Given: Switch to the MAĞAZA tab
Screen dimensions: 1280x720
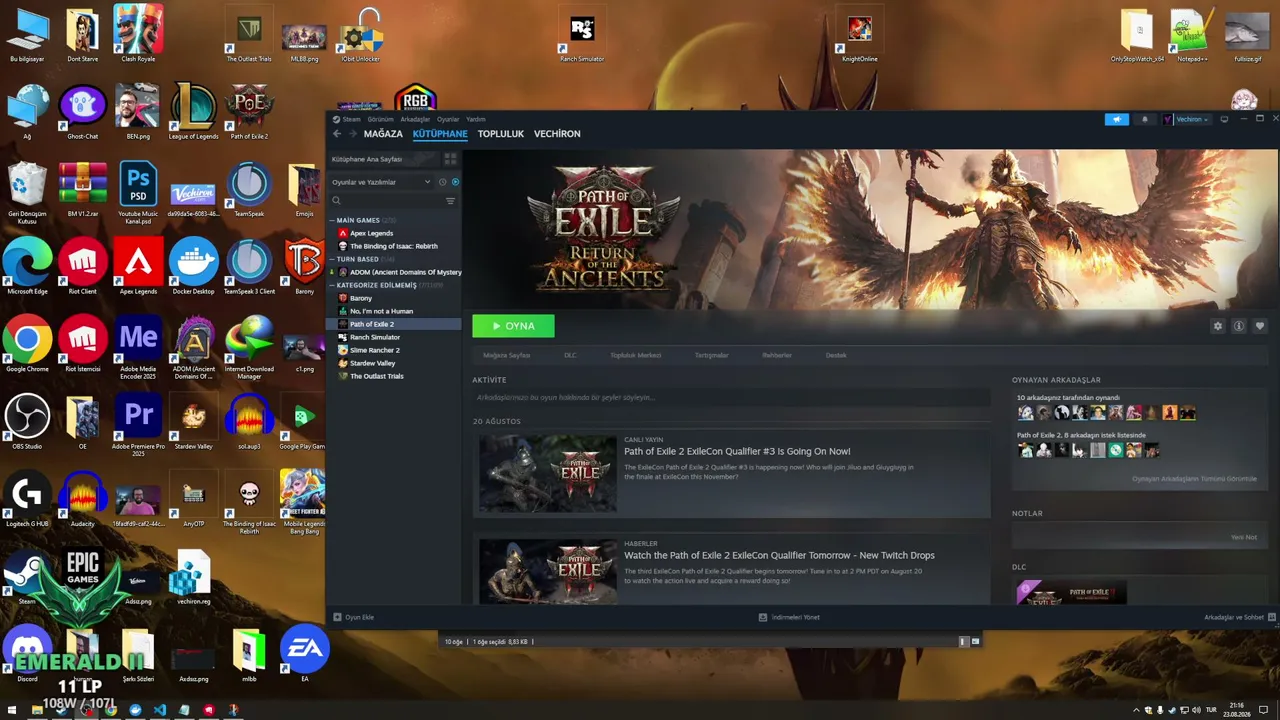Looking at the screenshot, I should [x=383, y=134].
